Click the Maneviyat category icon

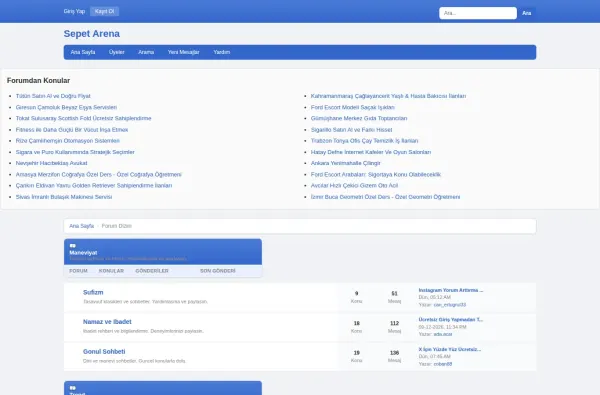[73, 246]
